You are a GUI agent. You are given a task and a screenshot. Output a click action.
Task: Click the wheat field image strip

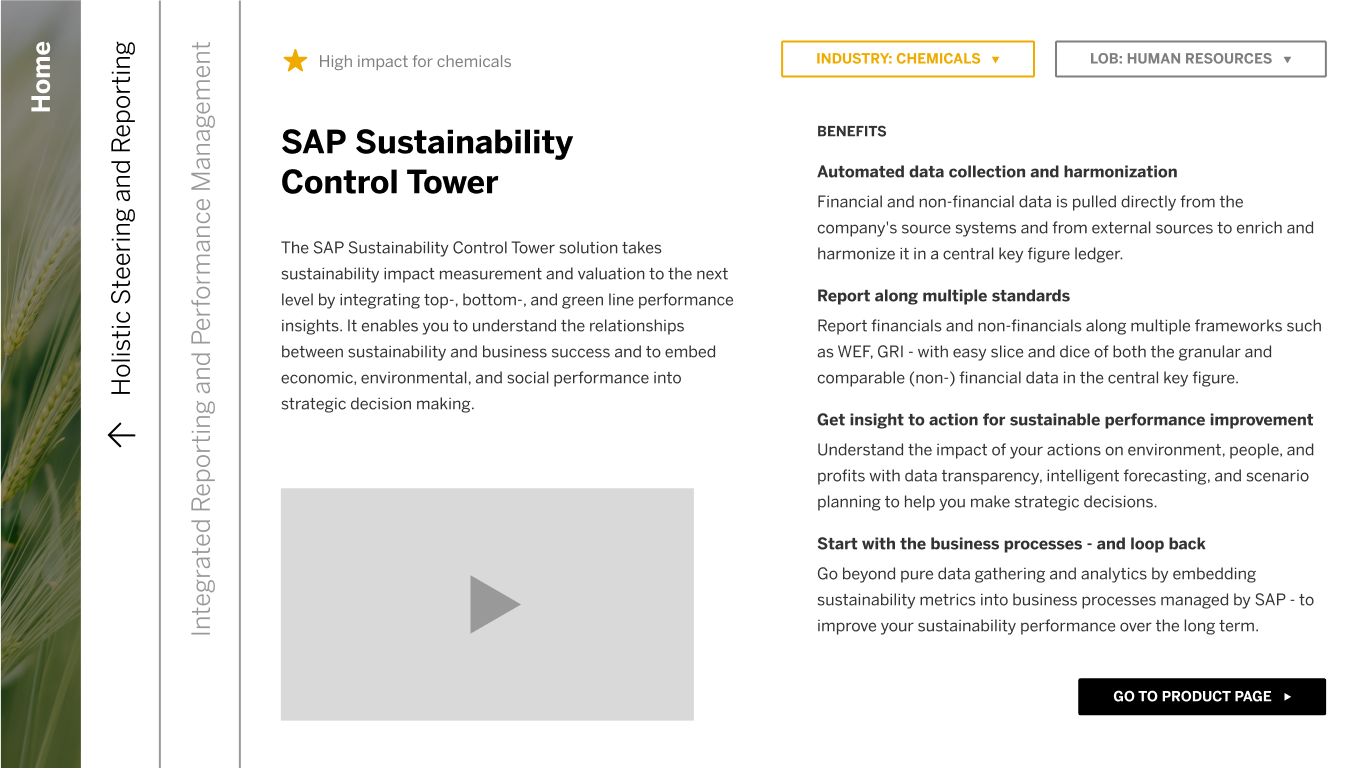[40, 450]
